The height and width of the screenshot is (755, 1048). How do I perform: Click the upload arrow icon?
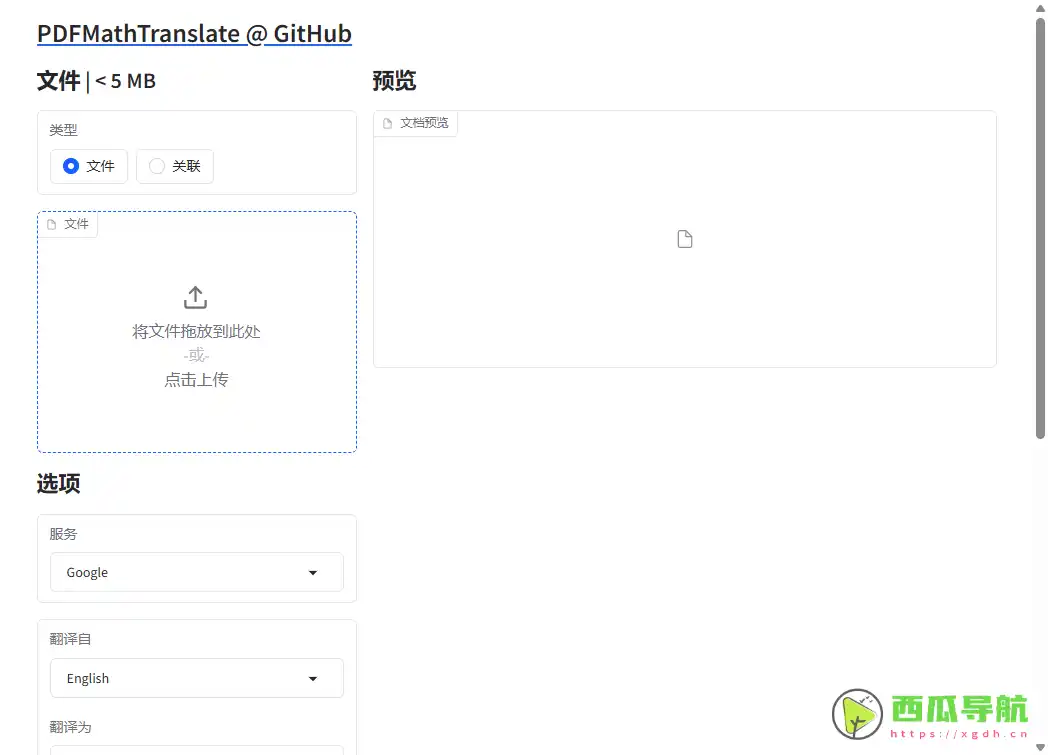pyautogui.click(x=195, y=298)
